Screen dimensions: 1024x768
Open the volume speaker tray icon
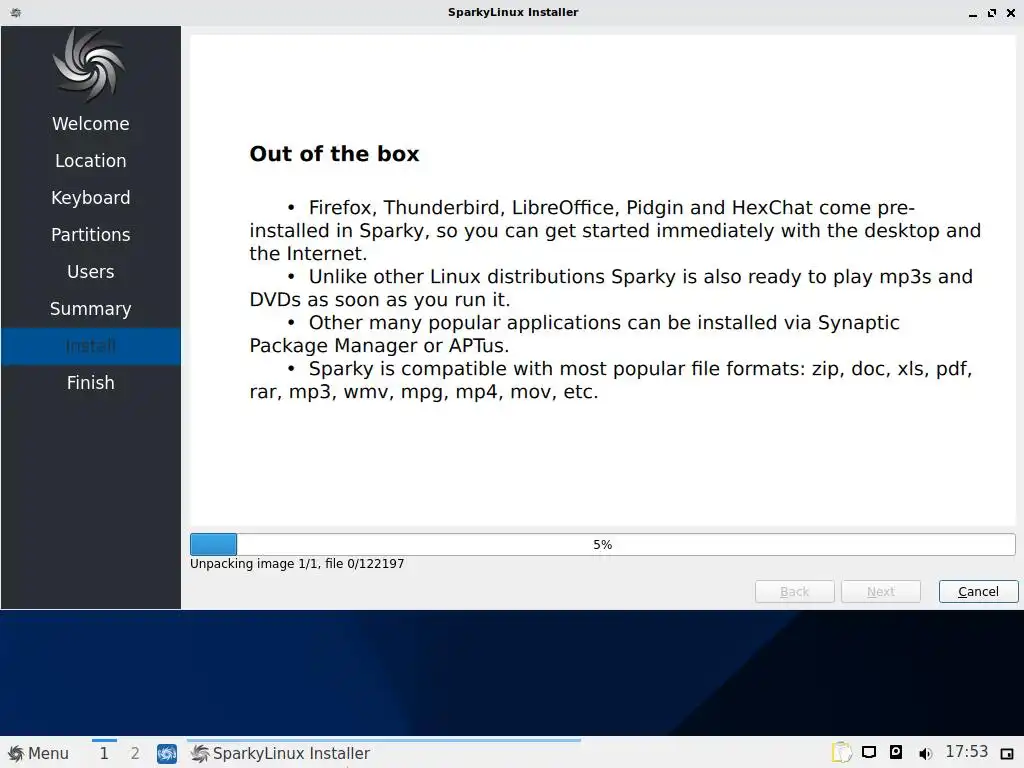coord(925,753)
